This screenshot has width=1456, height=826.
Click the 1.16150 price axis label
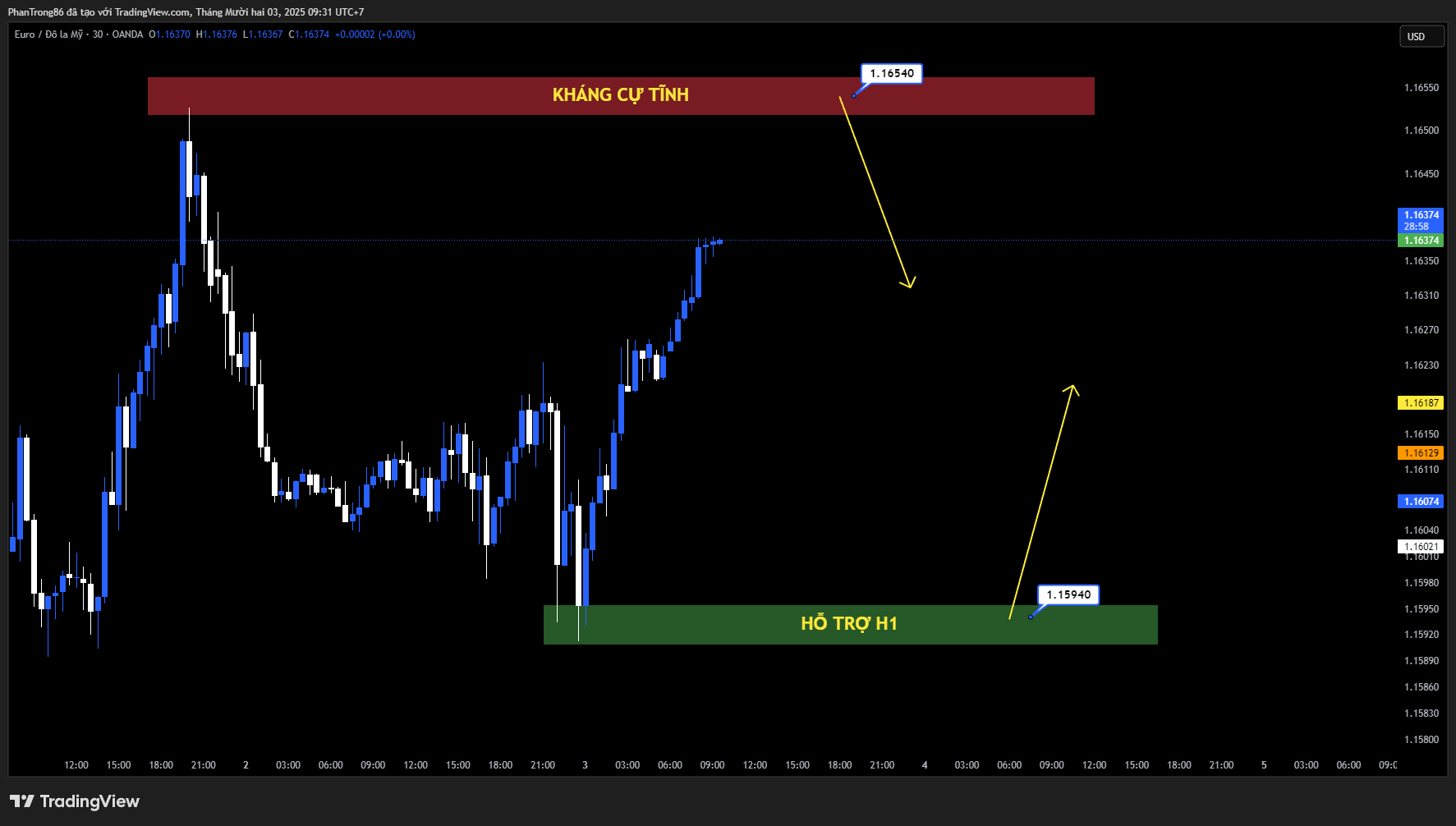pyautogui.click(x=1422, y=434)
